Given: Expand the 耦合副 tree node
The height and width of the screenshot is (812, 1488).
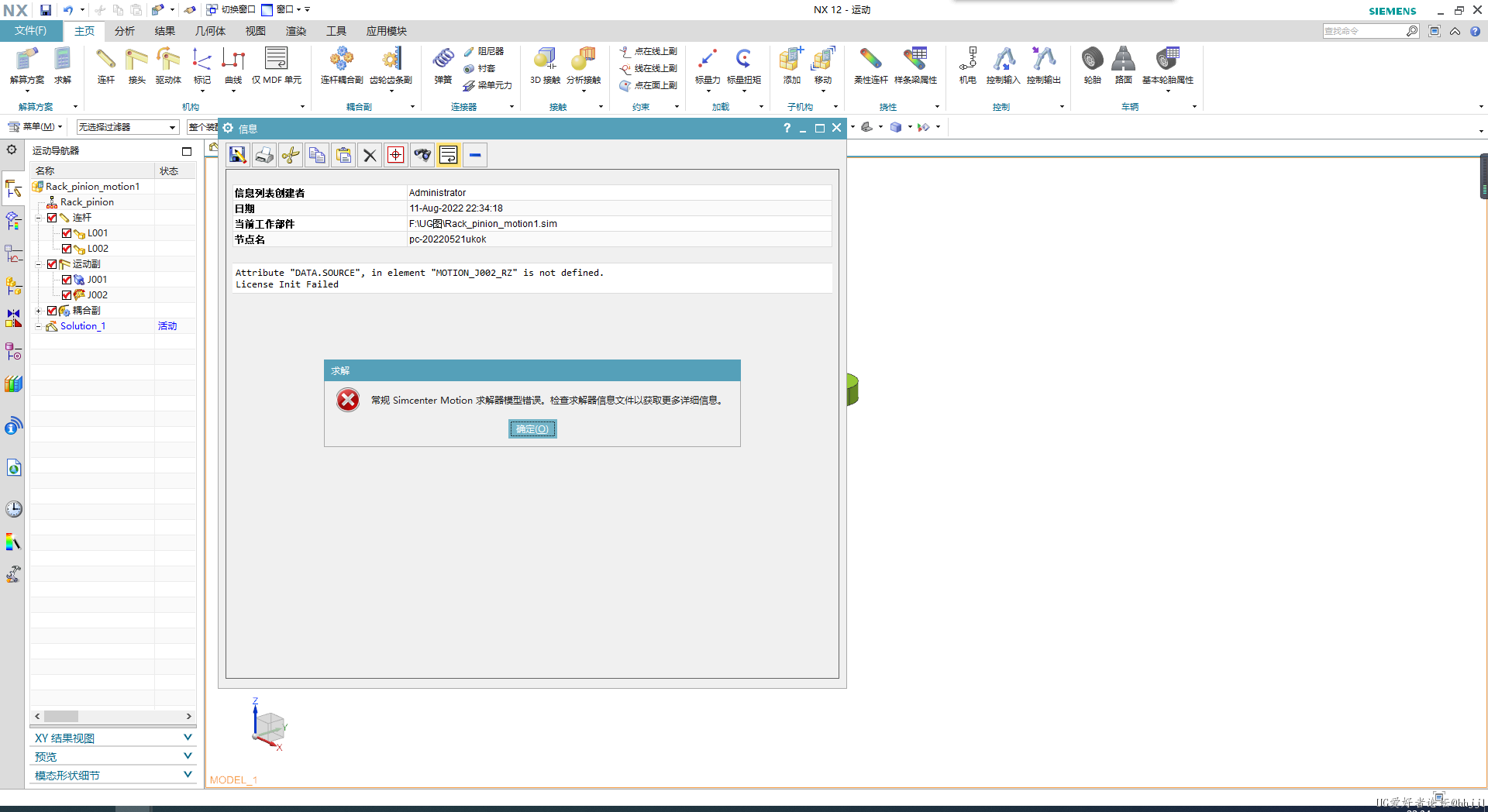Looking at the screenshot, I should click(x=38, y=311).
